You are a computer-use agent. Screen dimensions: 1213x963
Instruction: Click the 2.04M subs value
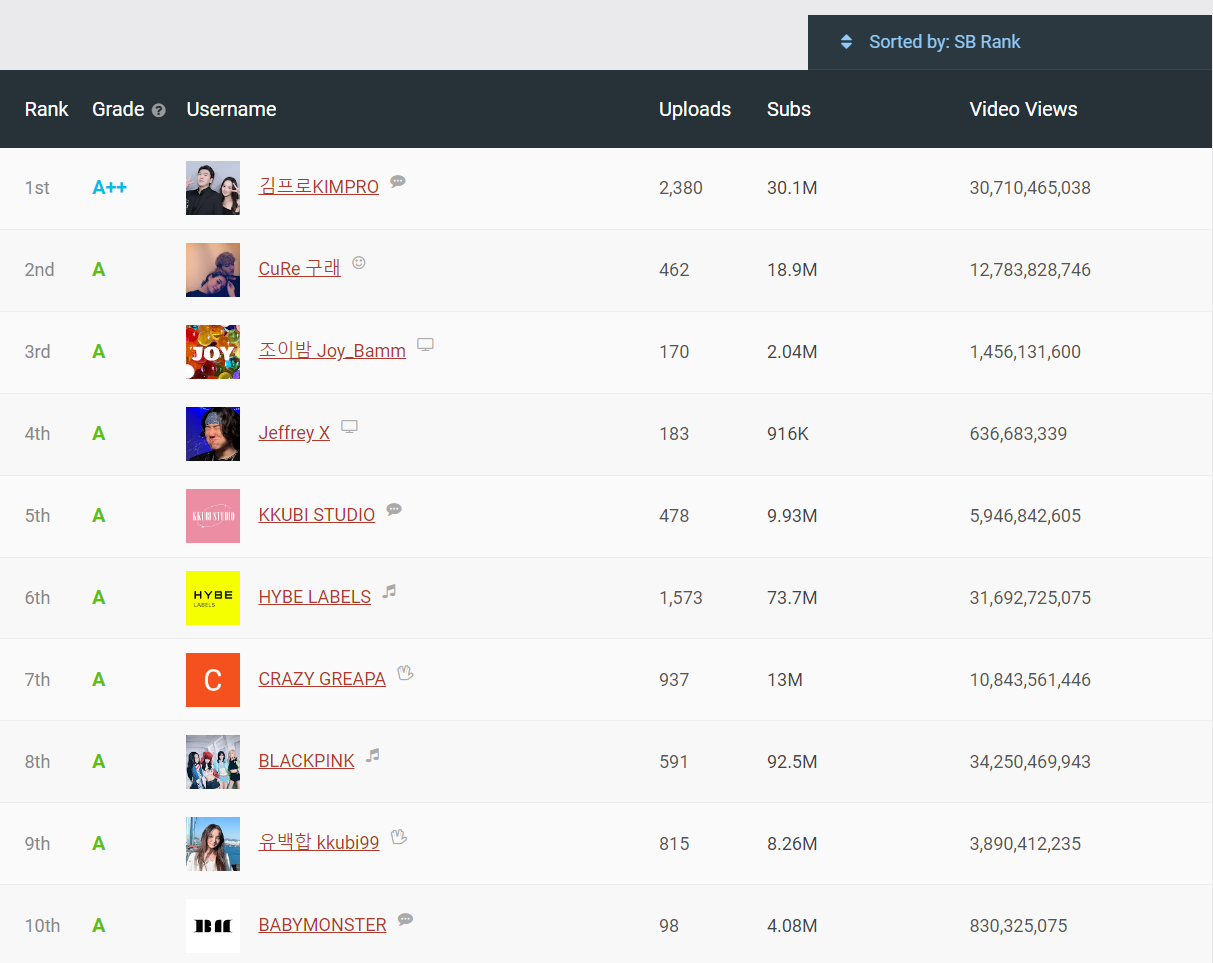tap(792, 352)
